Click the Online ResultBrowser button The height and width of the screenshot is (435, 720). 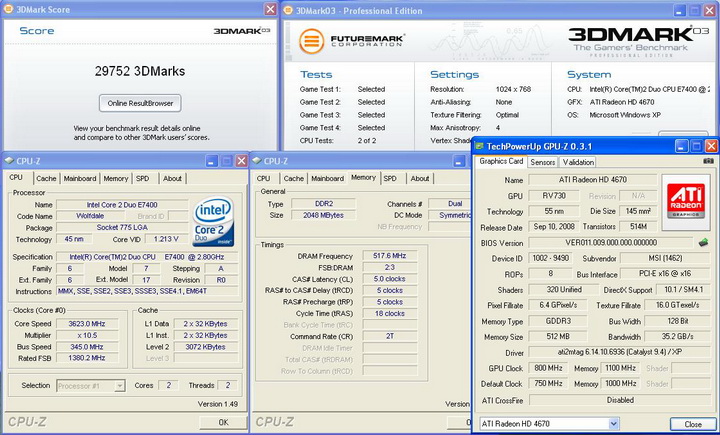pos(140,103)
